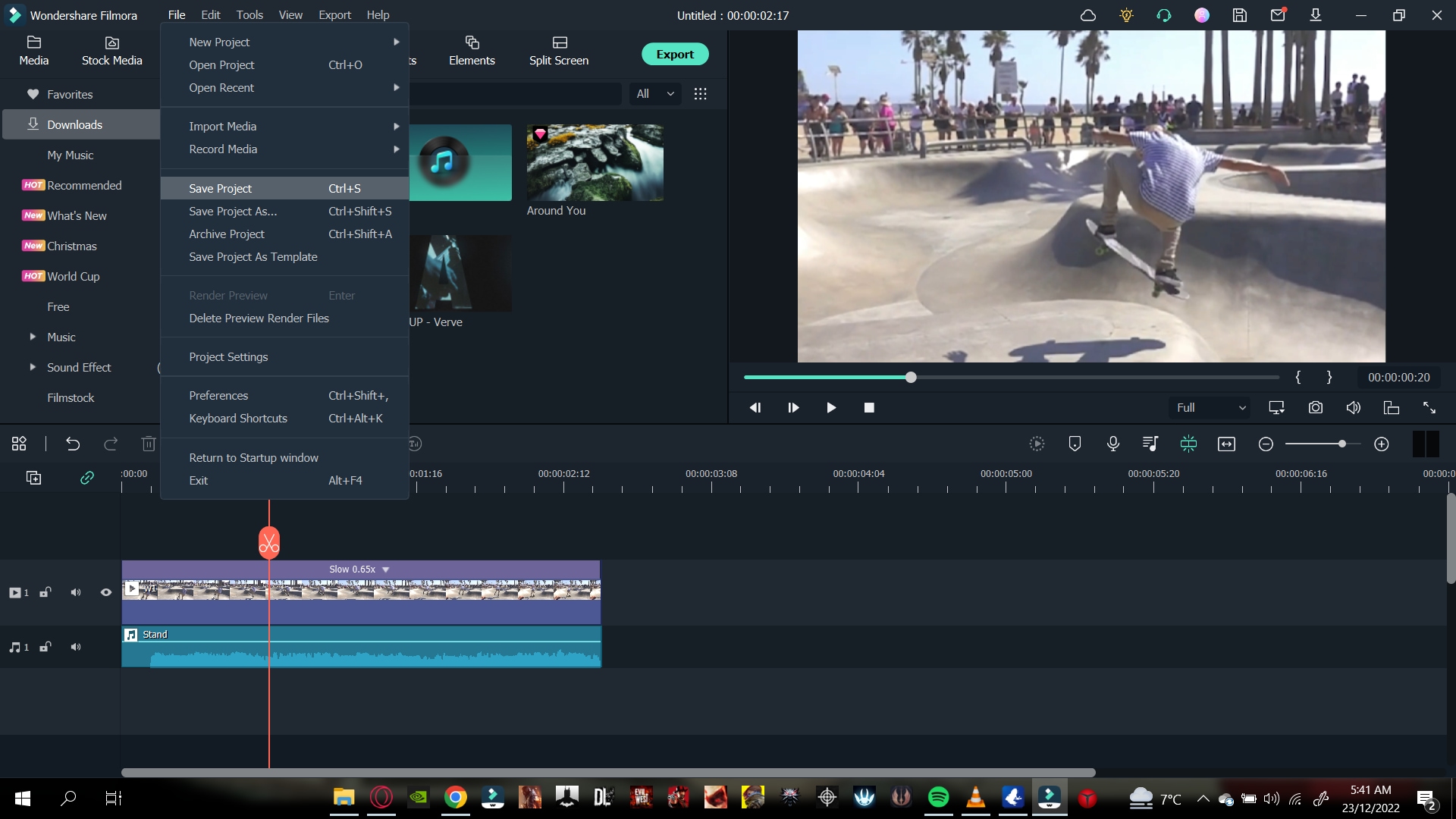Click the Export button to render video
This screenshot has width=1456, height=819.
(675, 54)
